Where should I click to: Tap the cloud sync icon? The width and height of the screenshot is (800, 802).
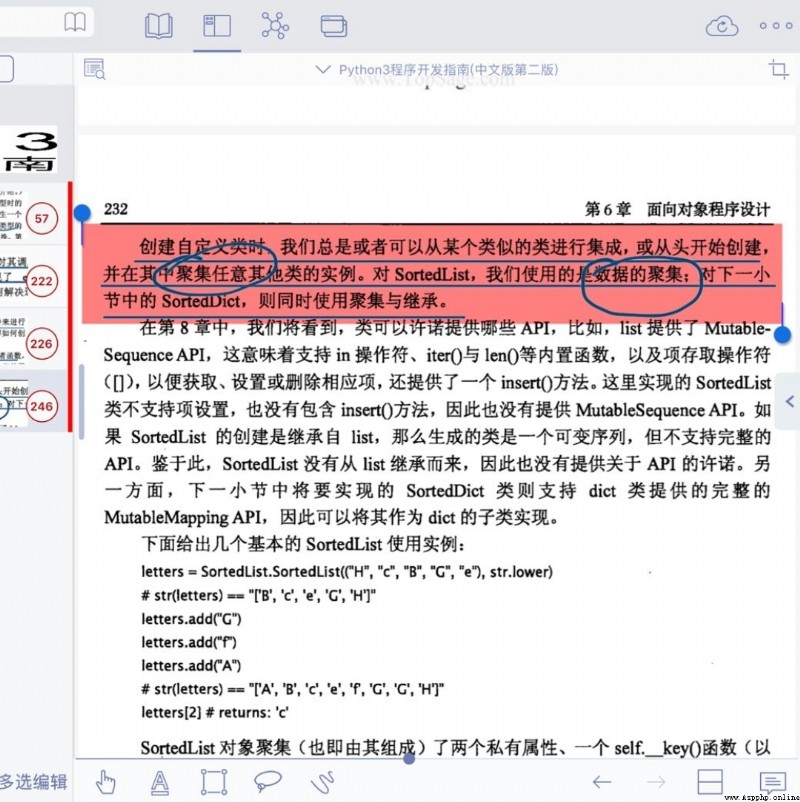722,26
